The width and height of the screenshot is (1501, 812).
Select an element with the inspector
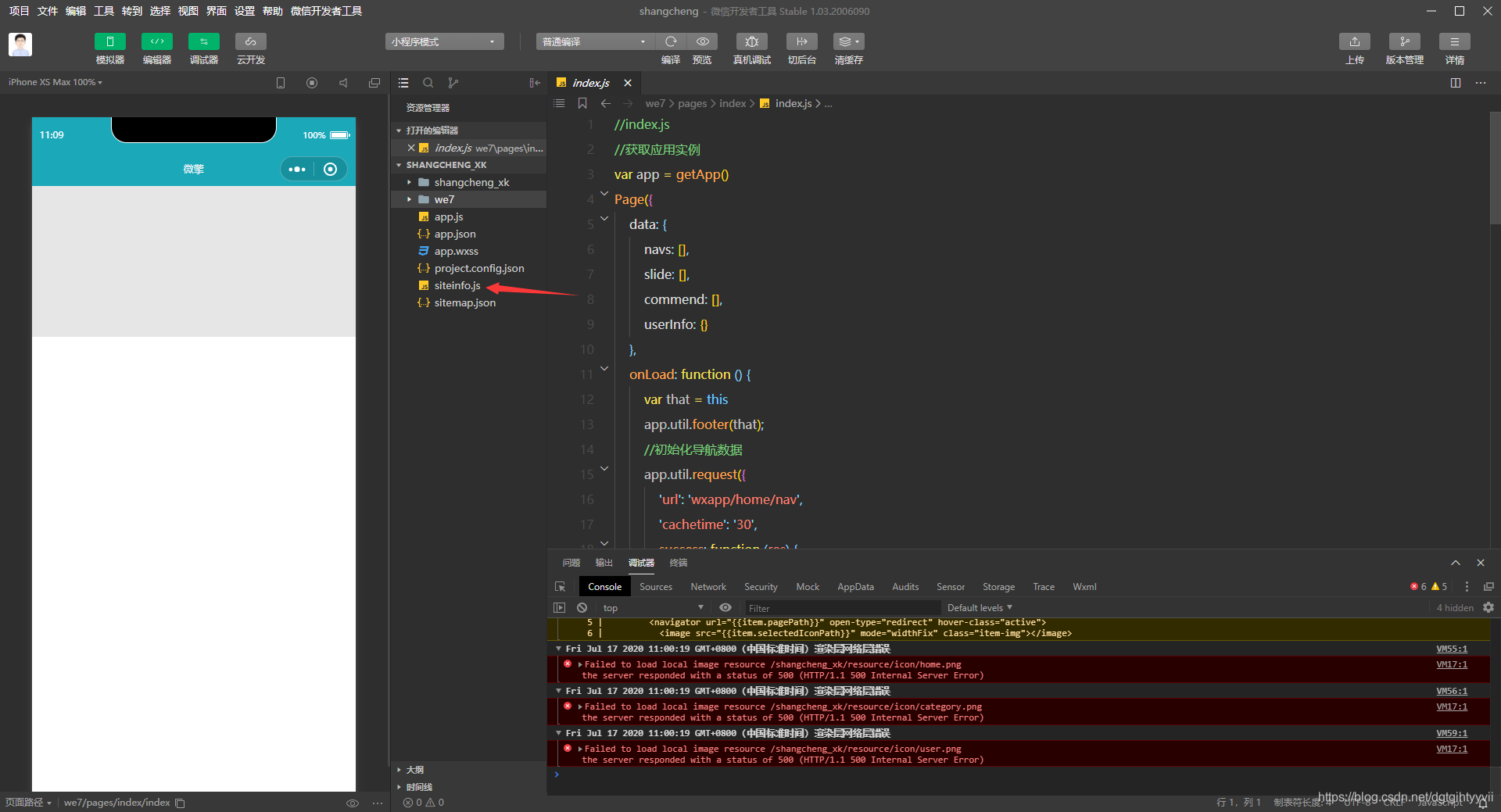pos(560,587)
